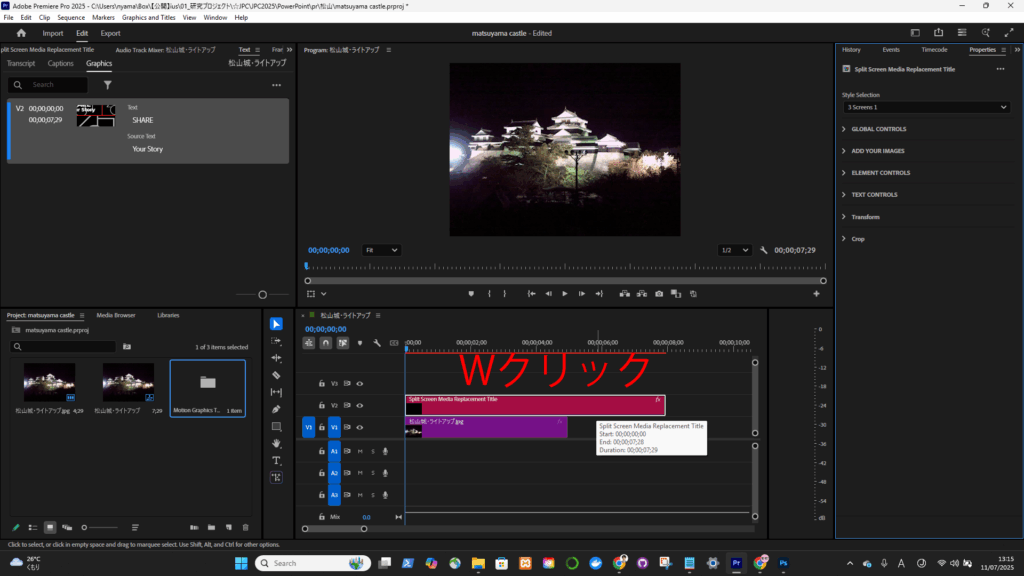Select the Ripple Edit tool
The width and height of the screenshot is (1024, 576).
(x=276, y=358)
